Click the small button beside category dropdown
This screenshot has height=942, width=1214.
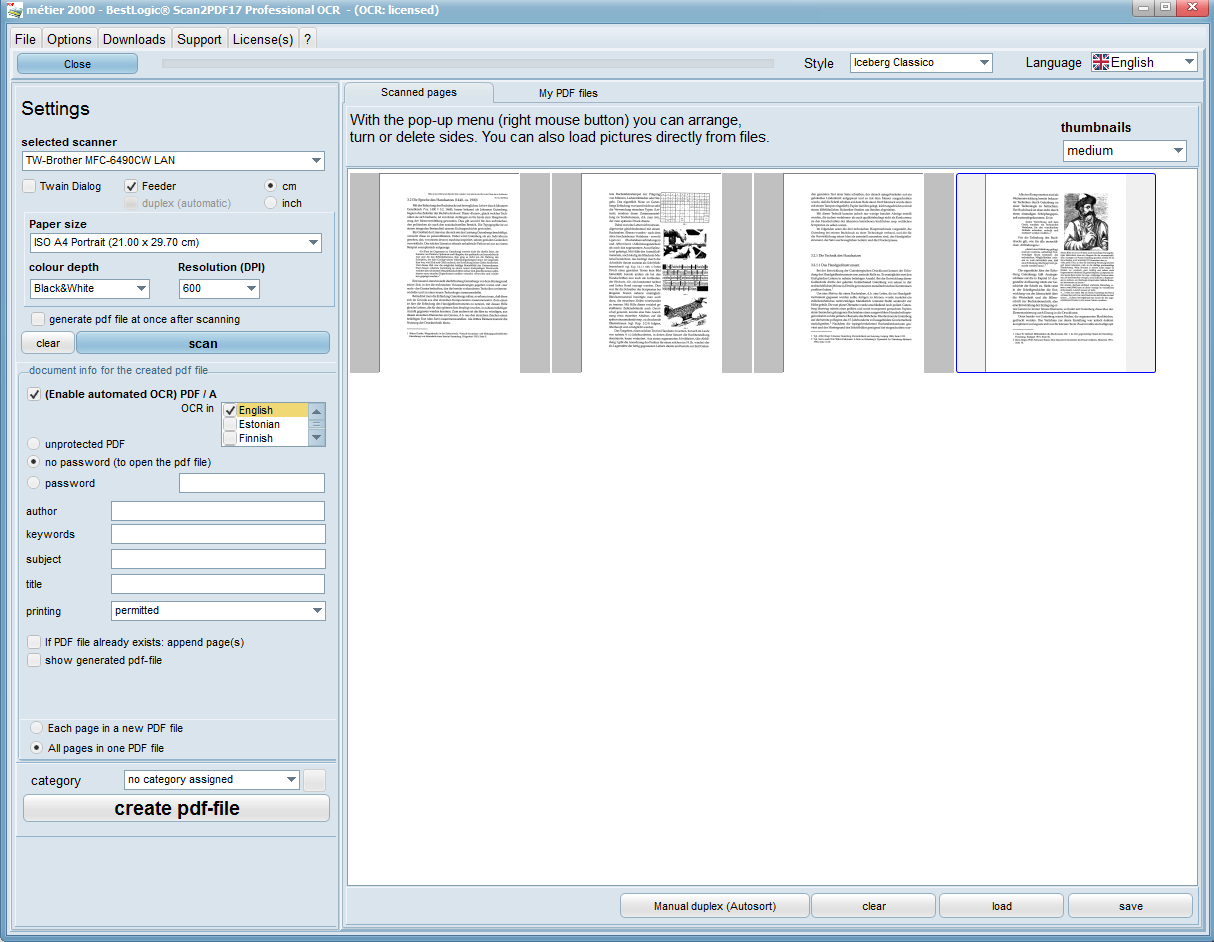[x=314, y=780]
